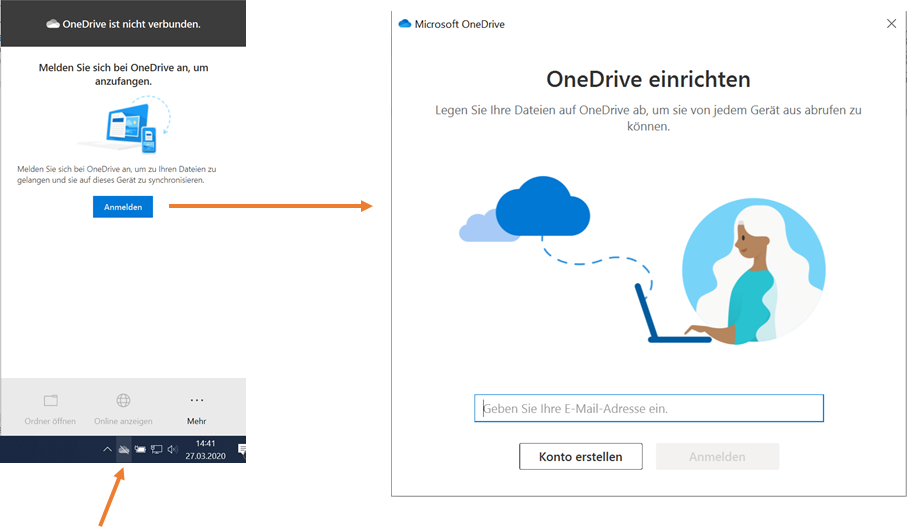
Task: Click the OneDrive cloud icon in system tray
Action: [x=124, y=449]
